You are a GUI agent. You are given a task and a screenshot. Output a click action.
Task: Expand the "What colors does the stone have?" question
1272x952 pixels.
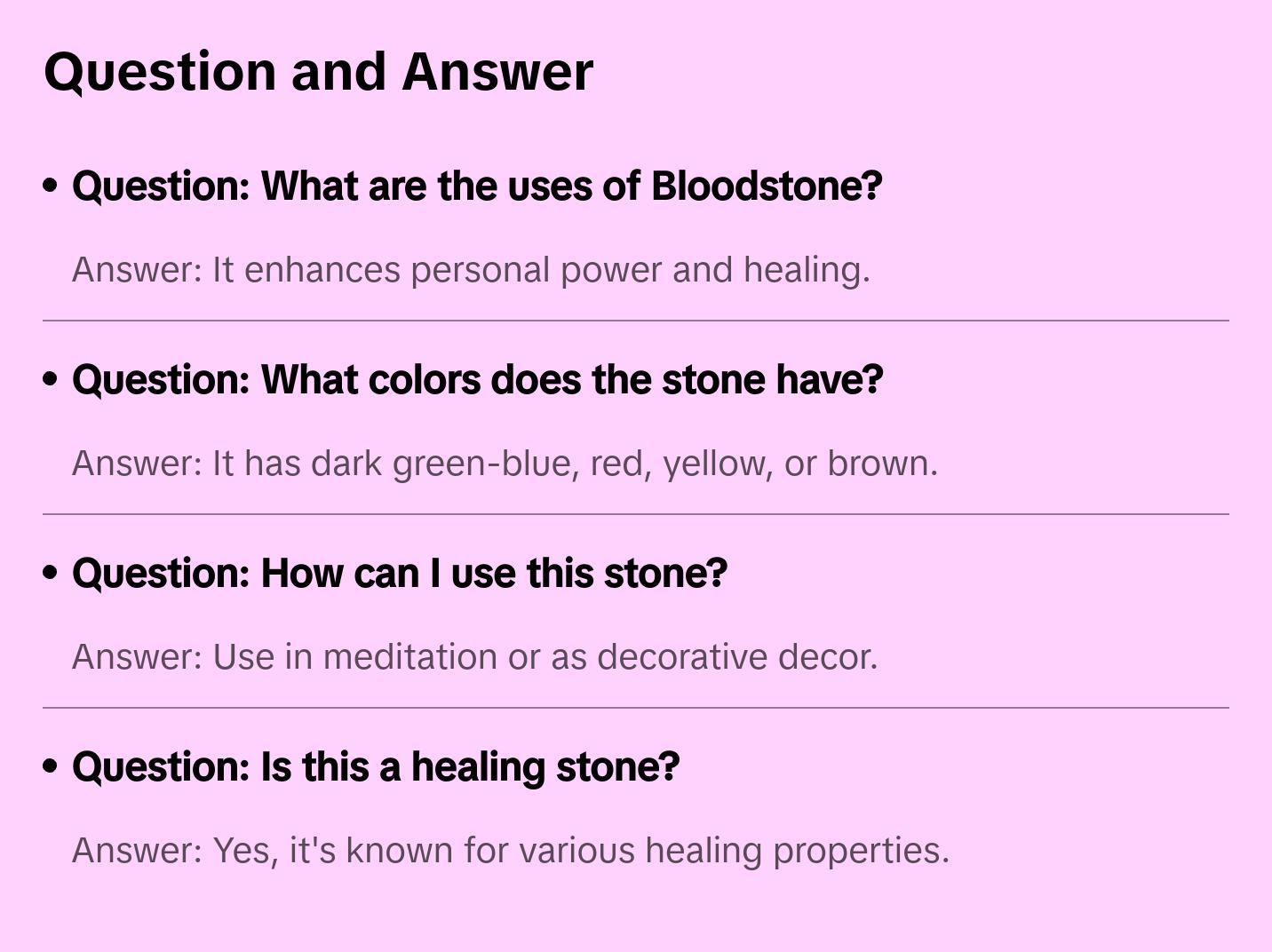(x=477, y=380)
